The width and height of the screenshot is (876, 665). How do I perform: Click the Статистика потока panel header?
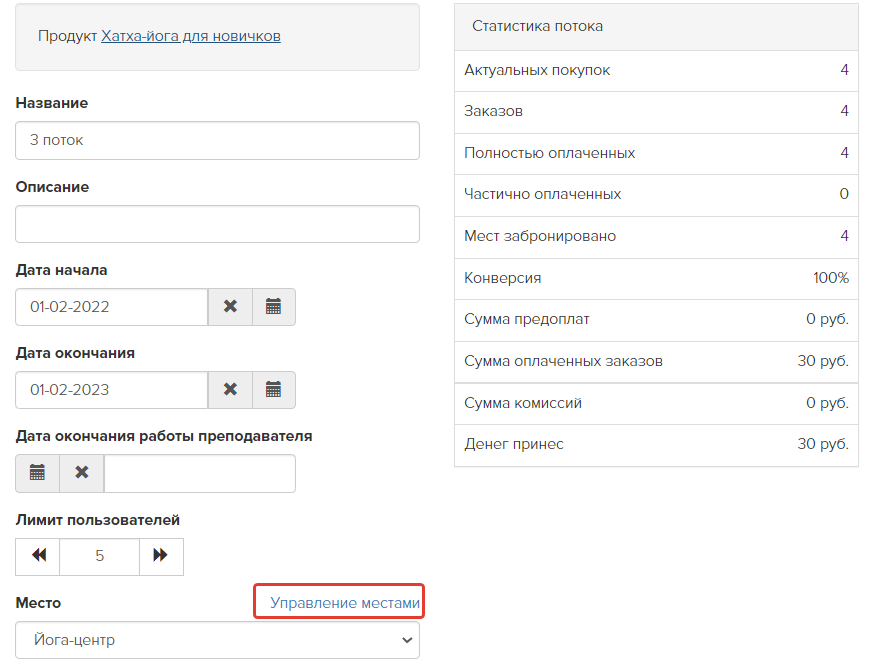[x=656, y=27]
